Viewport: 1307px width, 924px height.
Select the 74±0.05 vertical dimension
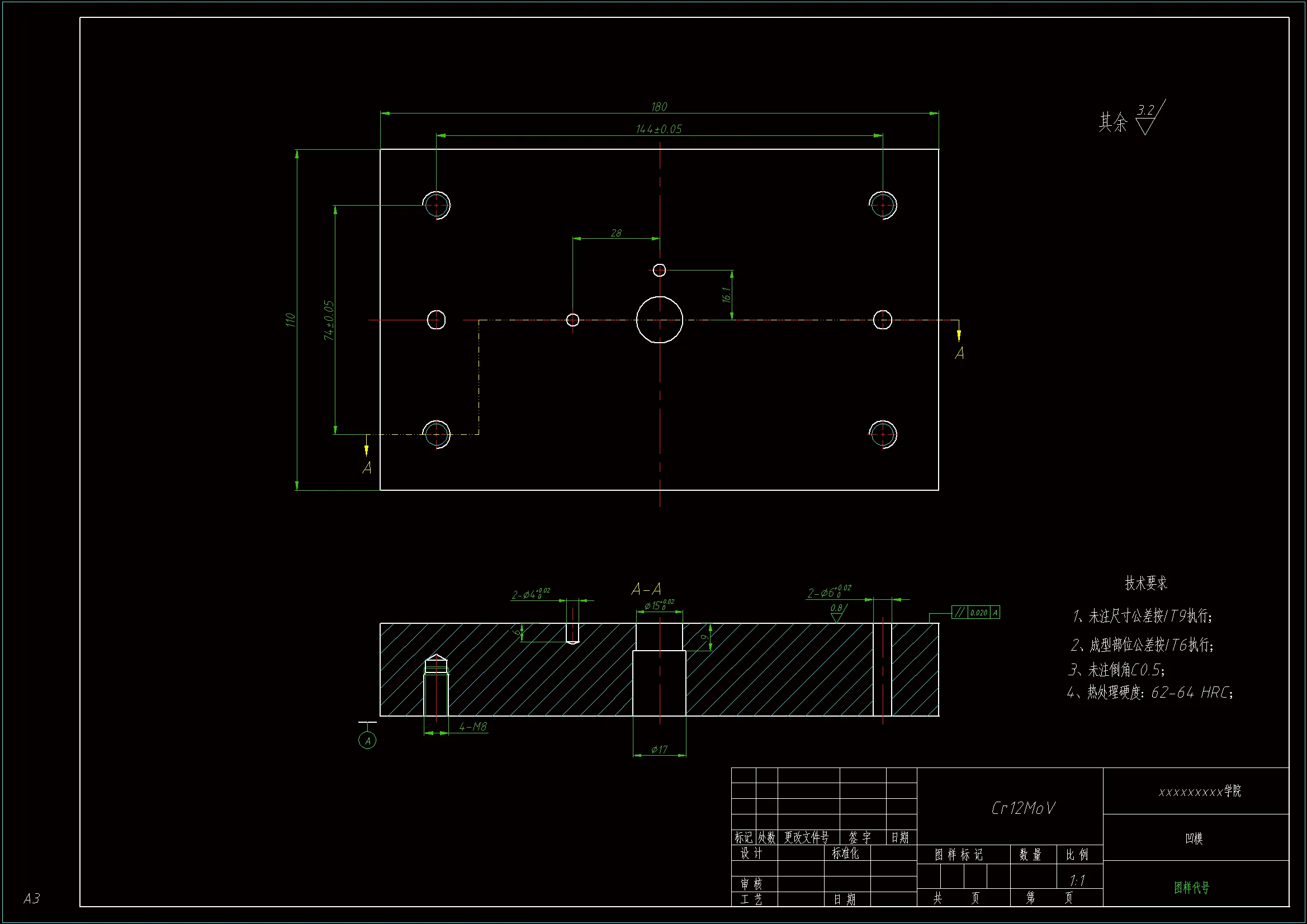[x=329, y=320]
